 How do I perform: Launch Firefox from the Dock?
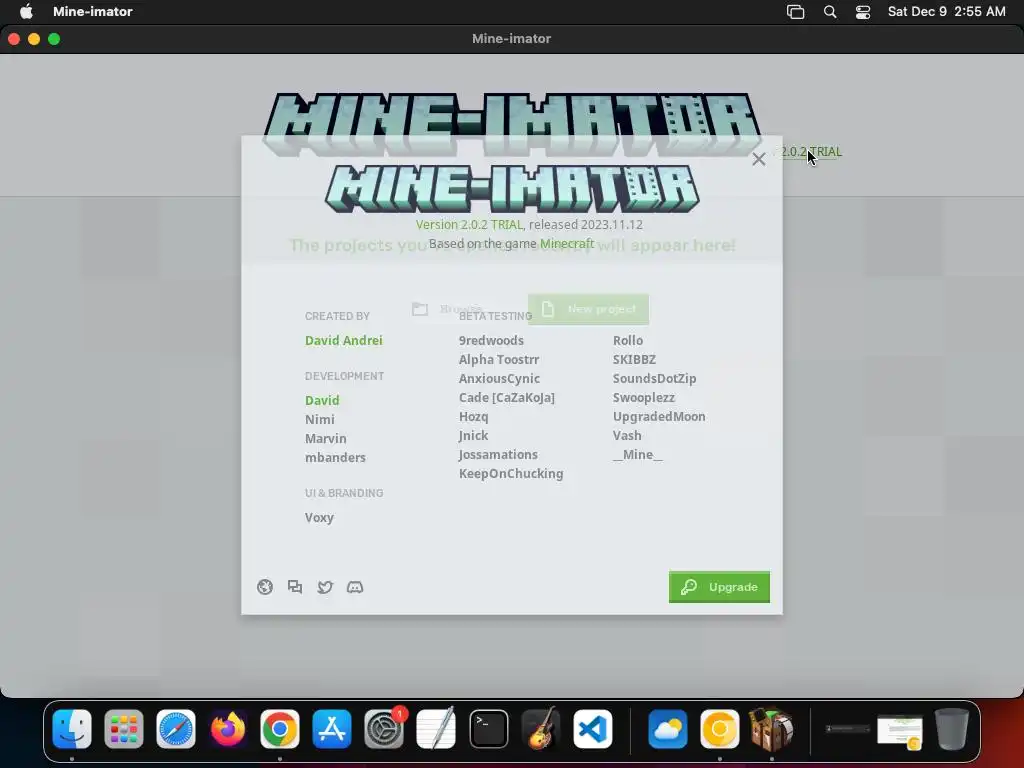click(228, 728)
